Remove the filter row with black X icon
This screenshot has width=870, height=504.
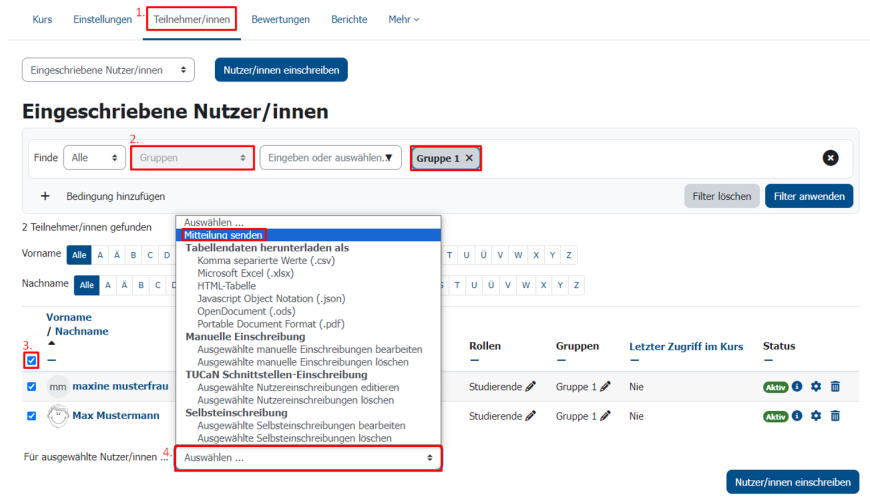[830, 158]
